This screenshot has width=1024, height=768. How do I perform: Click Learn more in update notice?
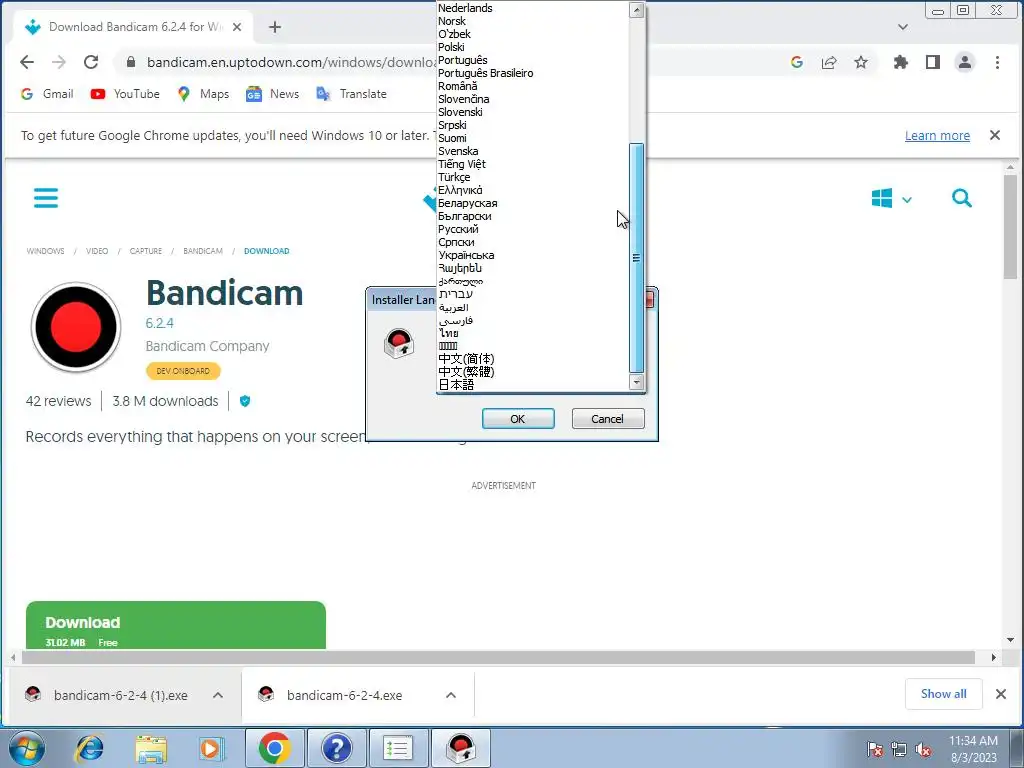pos(937,135)
